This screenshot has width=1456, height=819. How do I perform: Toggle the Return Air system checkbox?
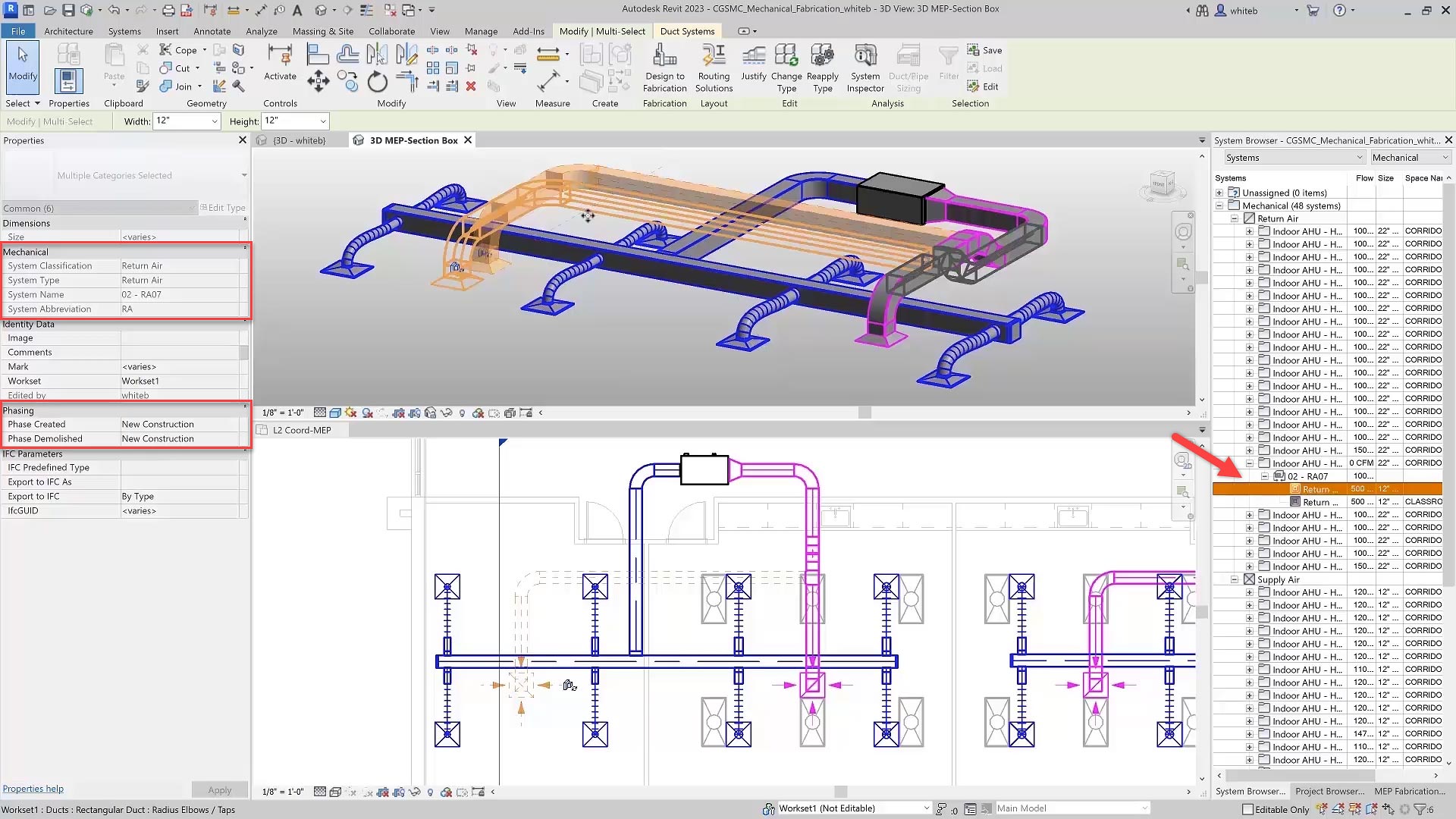[1249, 218]
